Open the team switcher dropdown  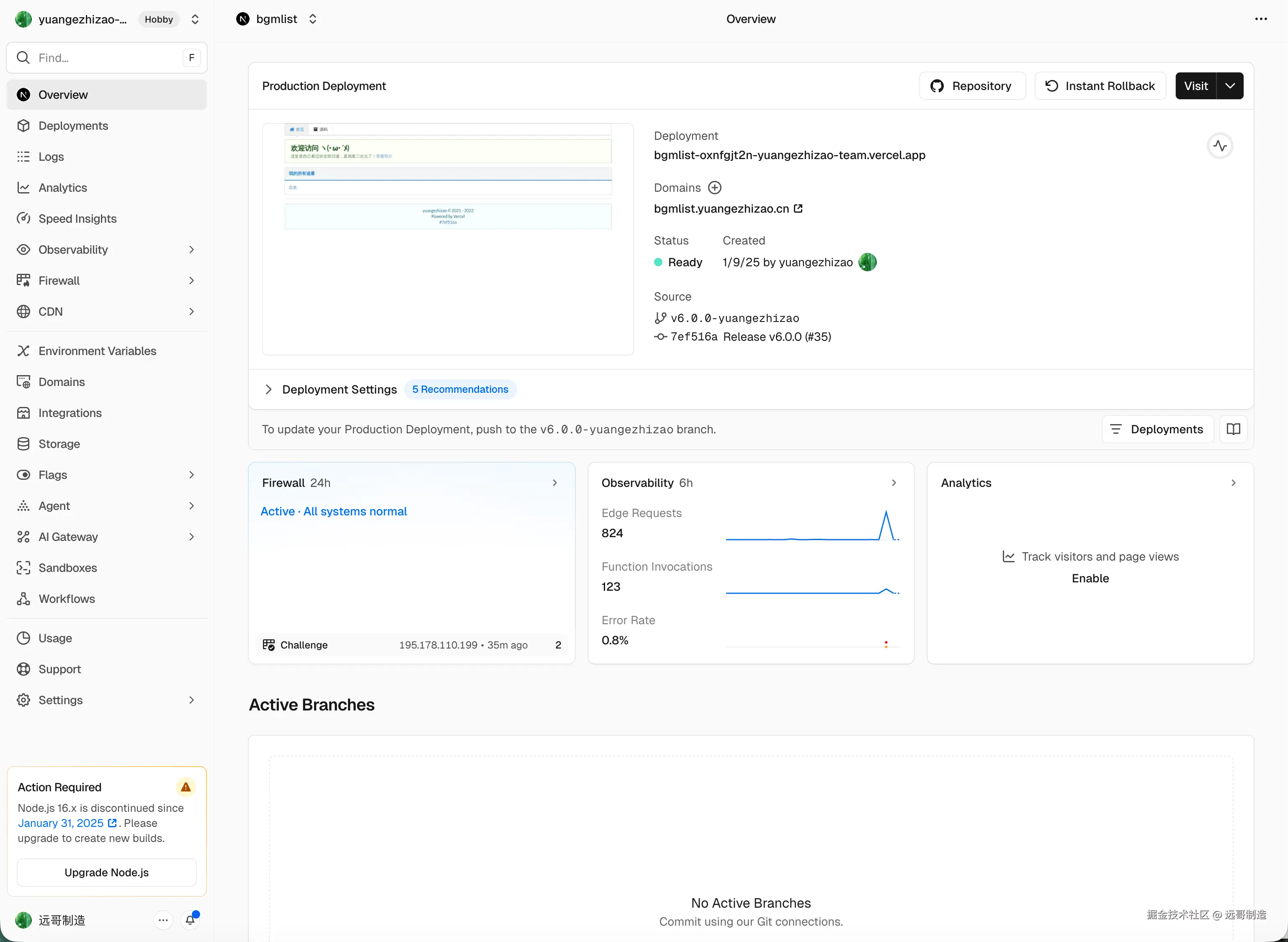coord(195,19)
